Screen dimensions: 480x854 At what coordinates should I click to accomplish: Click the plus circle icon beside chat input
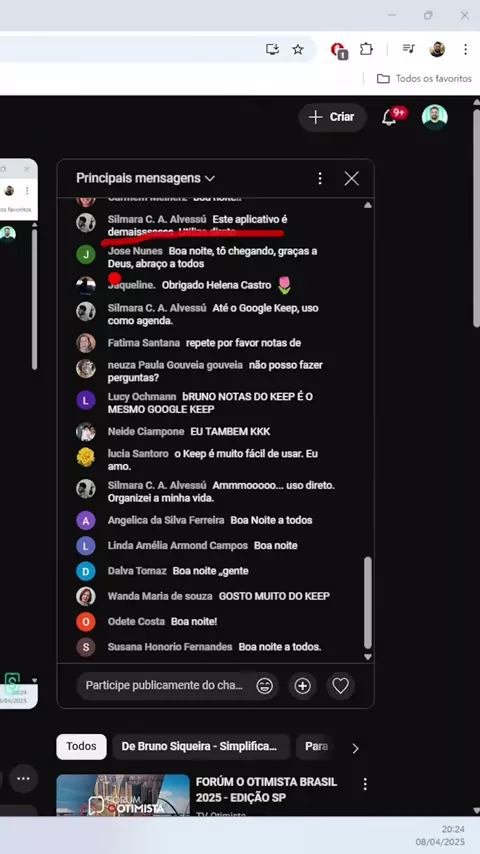tap(302, 686)
